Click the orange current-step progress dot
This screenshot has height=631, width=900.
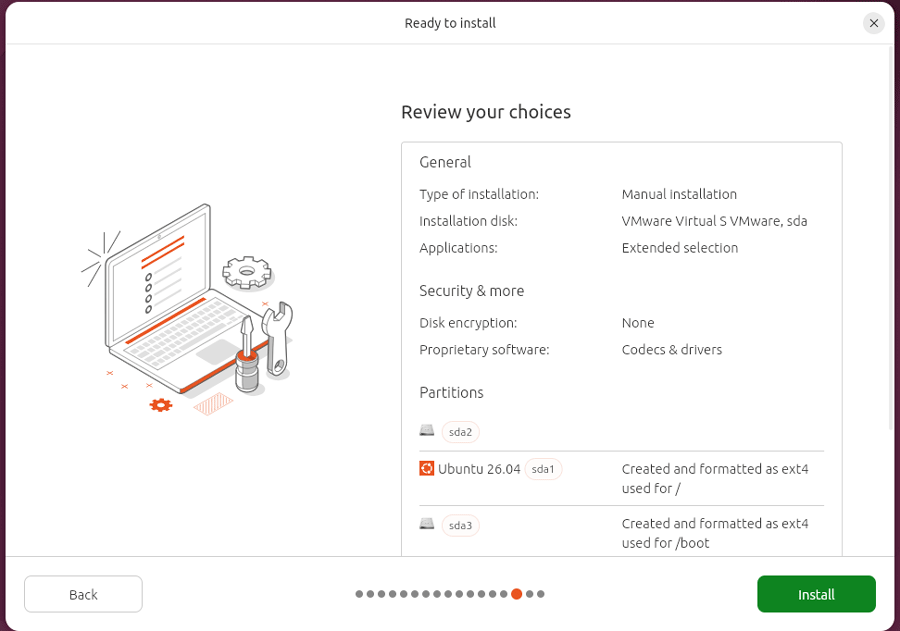(517, 594)
